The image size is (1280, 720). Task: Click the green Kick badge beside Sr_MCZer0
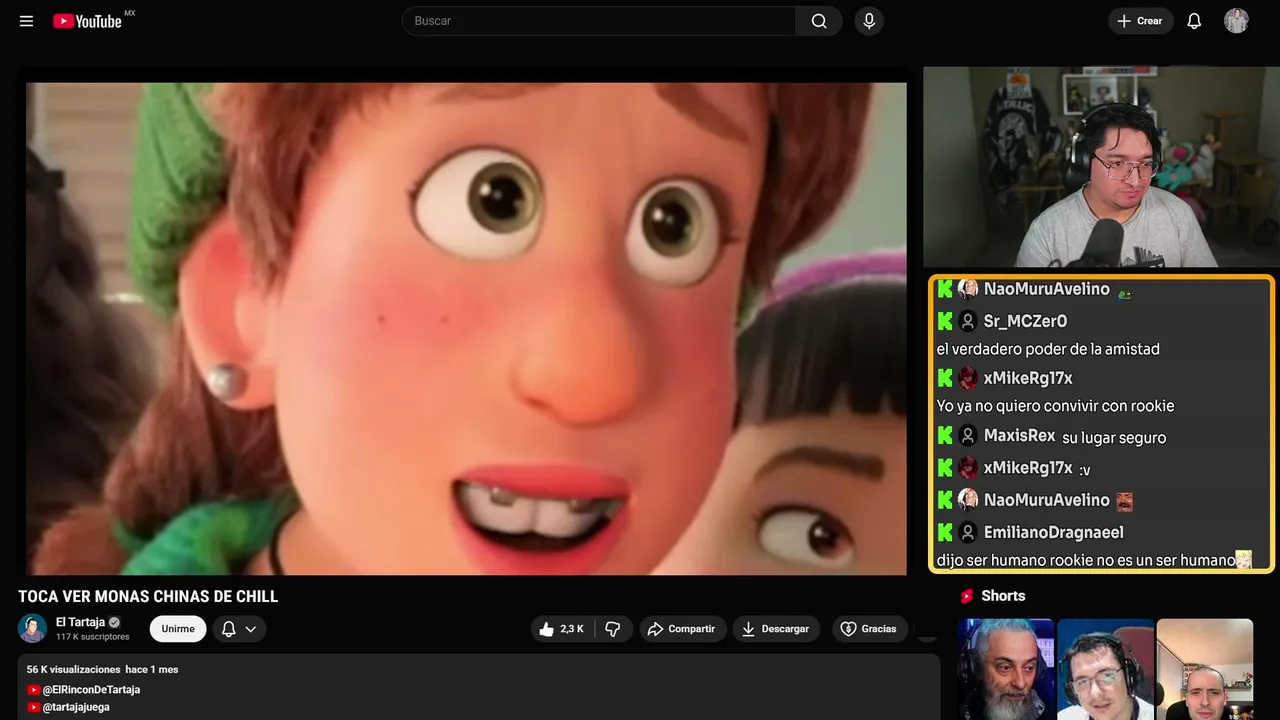(x=945, y=321)
